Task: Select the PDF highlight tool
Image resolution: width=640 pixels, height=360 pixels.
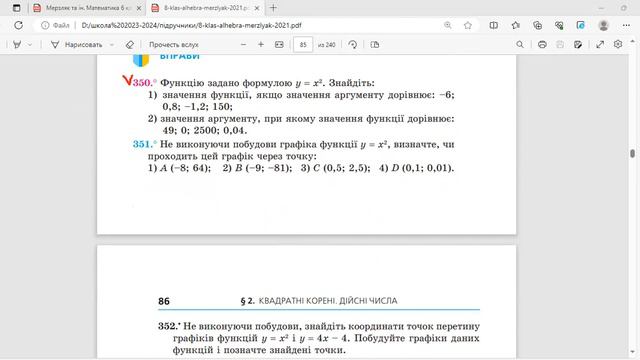Action: (x=17, y=44)
